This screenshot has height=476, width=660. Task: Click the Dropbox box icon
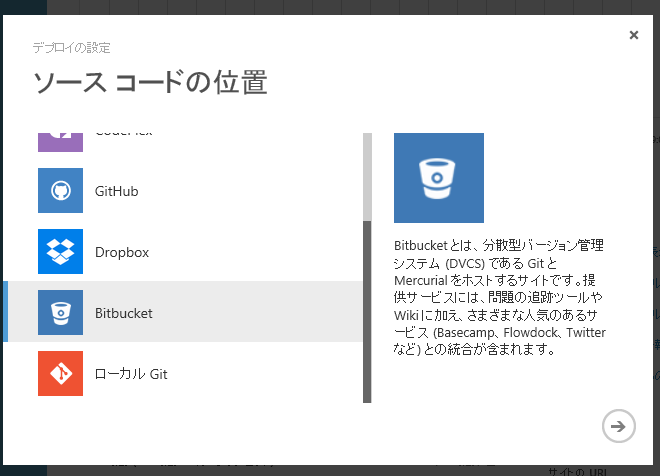[x=60, y=252]
